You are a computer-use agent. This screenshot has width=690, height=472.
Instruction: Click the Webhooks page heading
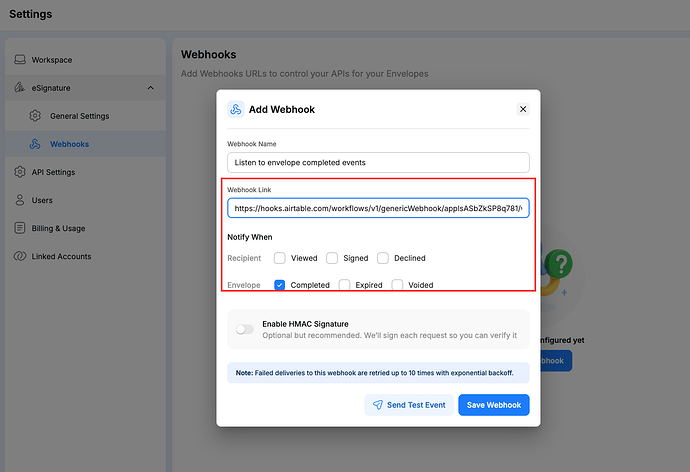click(x=208, y=55)
